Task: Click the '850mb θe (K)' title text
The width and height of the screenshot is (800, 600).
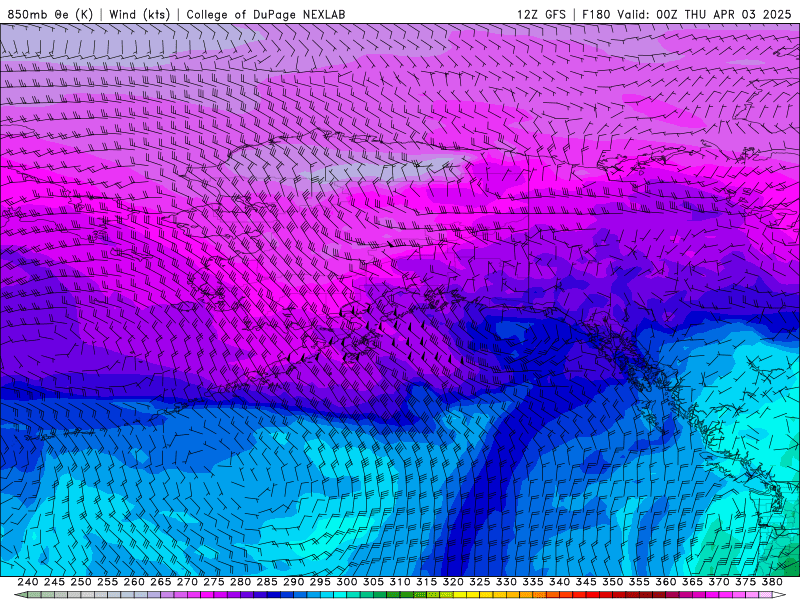Action: click(50, 14)
